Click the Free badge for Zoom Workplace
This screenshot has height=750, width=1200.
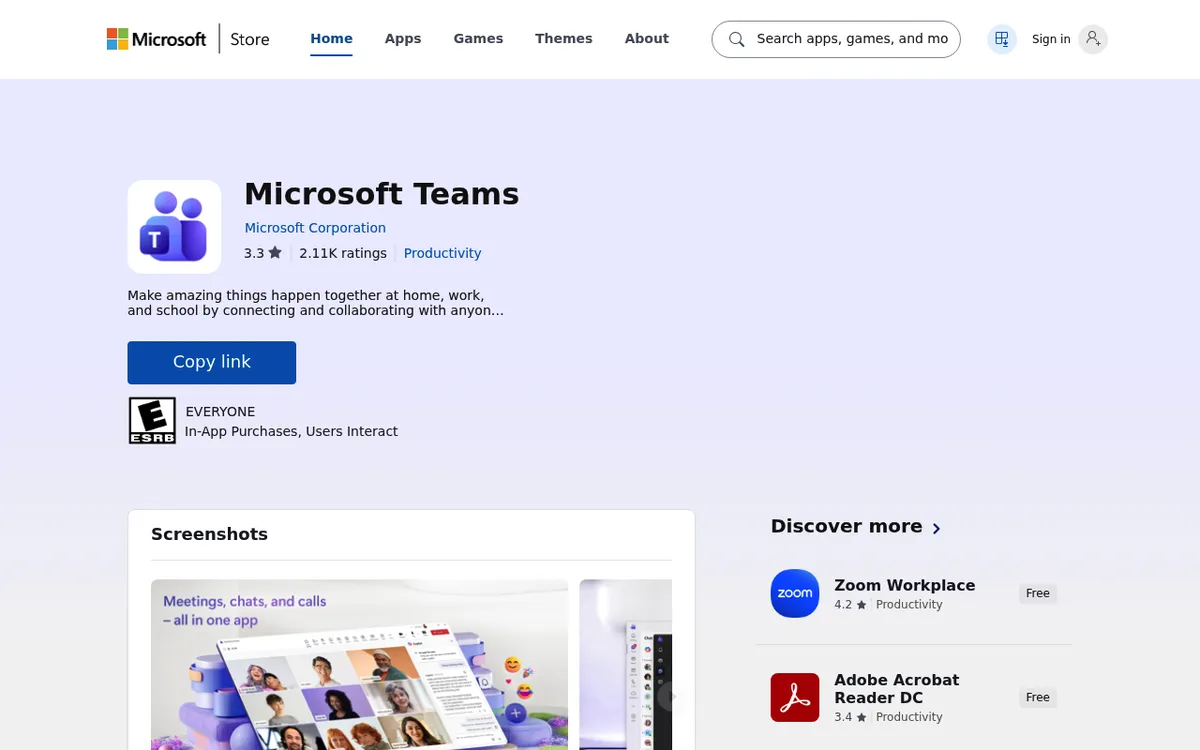click(1038, 594)
